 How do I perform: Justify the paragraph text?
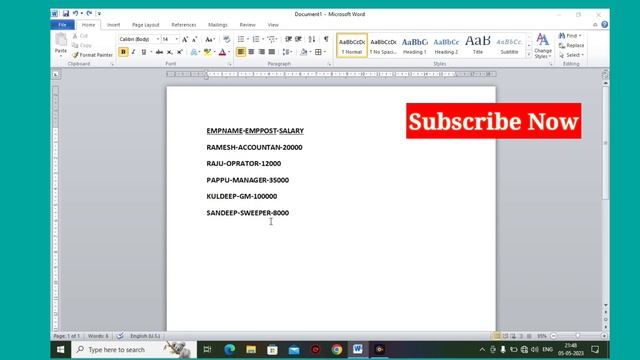point(271,52)
